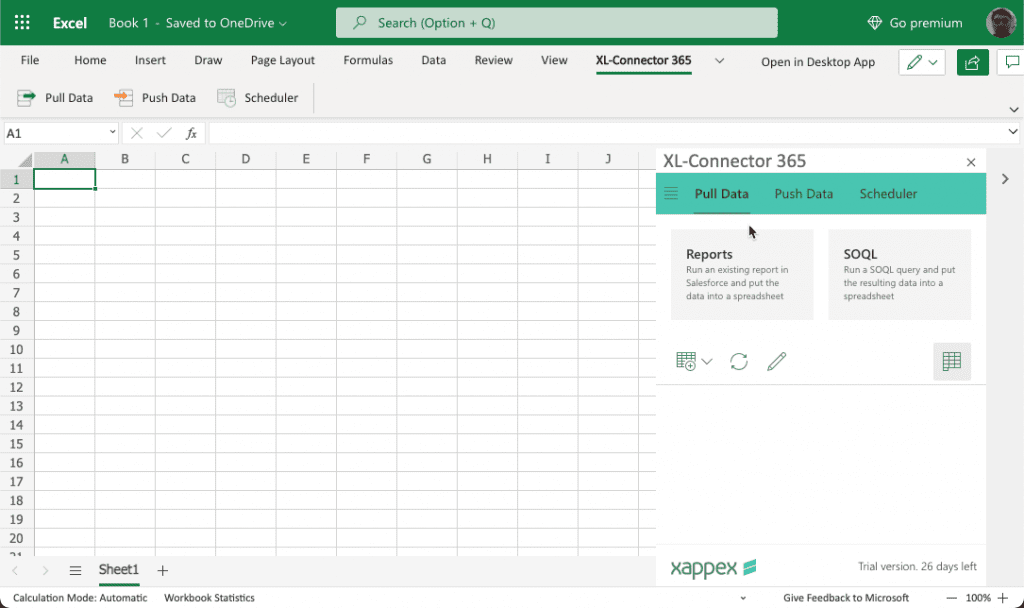Click the green Share icon button
Viewport: 1024px width, 608px height.
coord(970,62)
